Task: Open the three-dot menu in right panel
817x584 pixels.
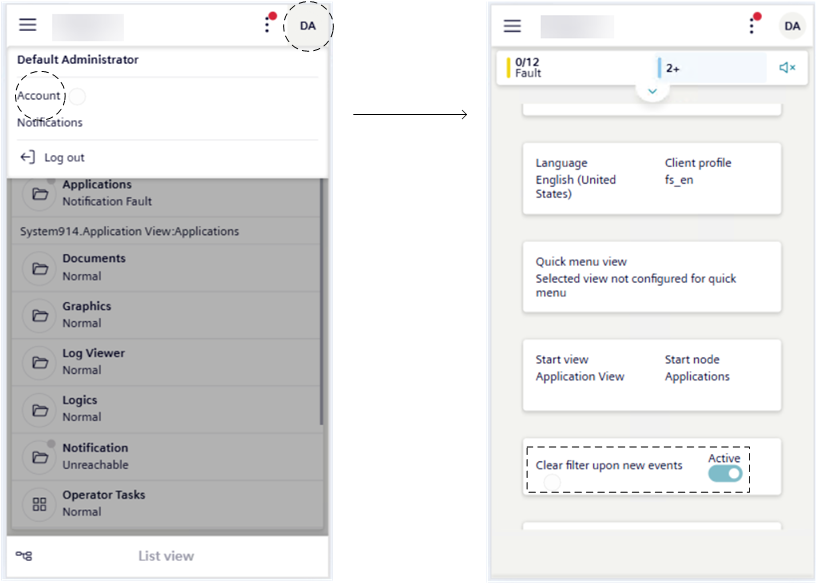Action: (x=752, y=26)
